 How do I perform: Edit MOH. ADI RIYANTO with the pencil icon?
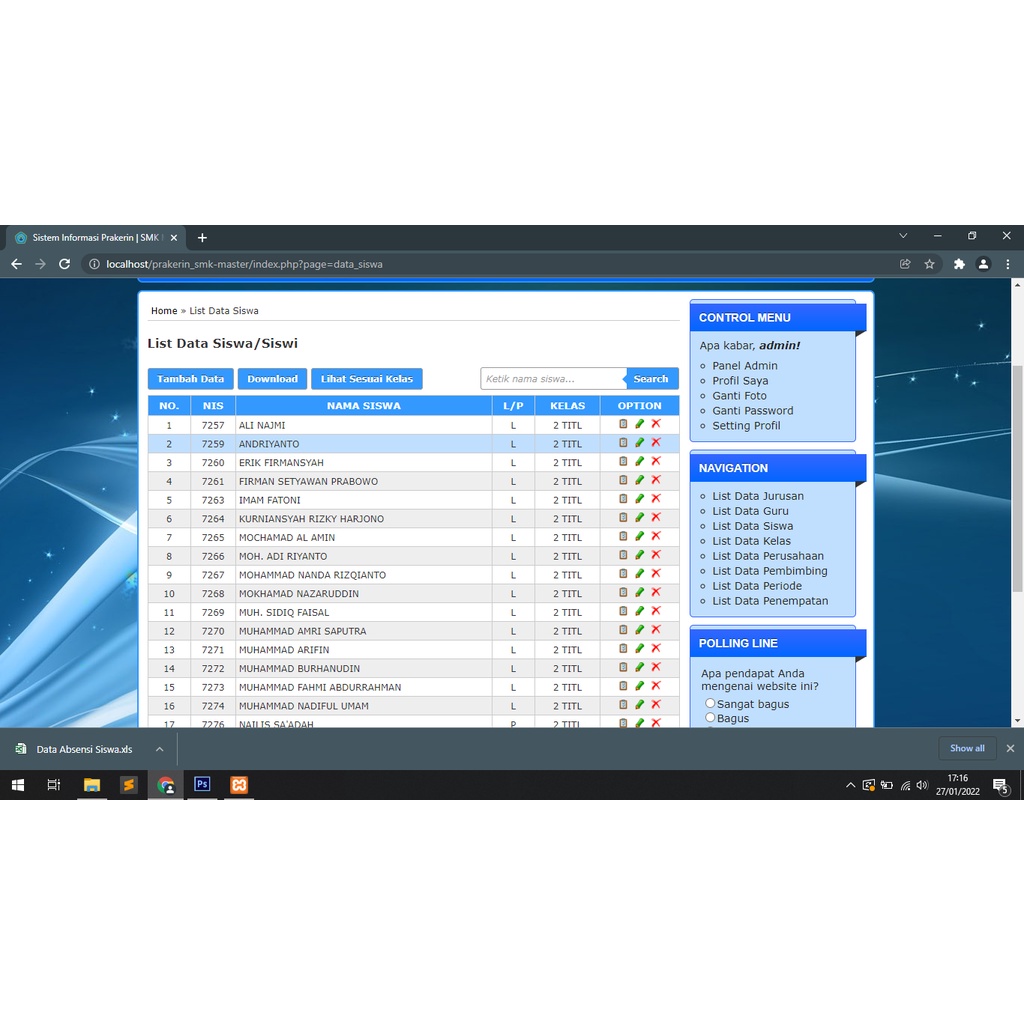pos(639,555)
